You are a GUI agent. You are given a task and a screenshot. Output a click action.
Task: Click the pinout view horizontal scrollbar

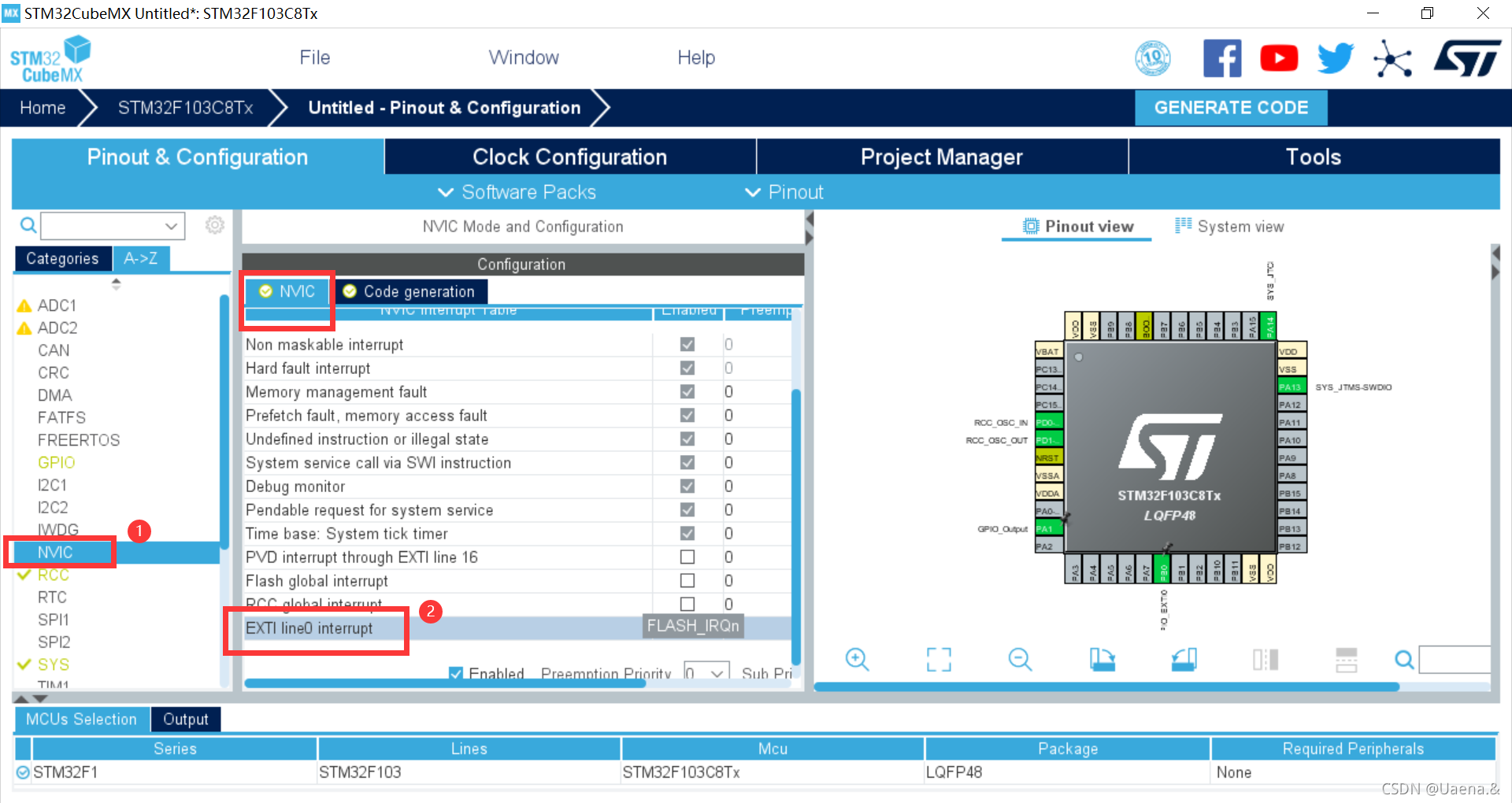tap(1106, 686)
